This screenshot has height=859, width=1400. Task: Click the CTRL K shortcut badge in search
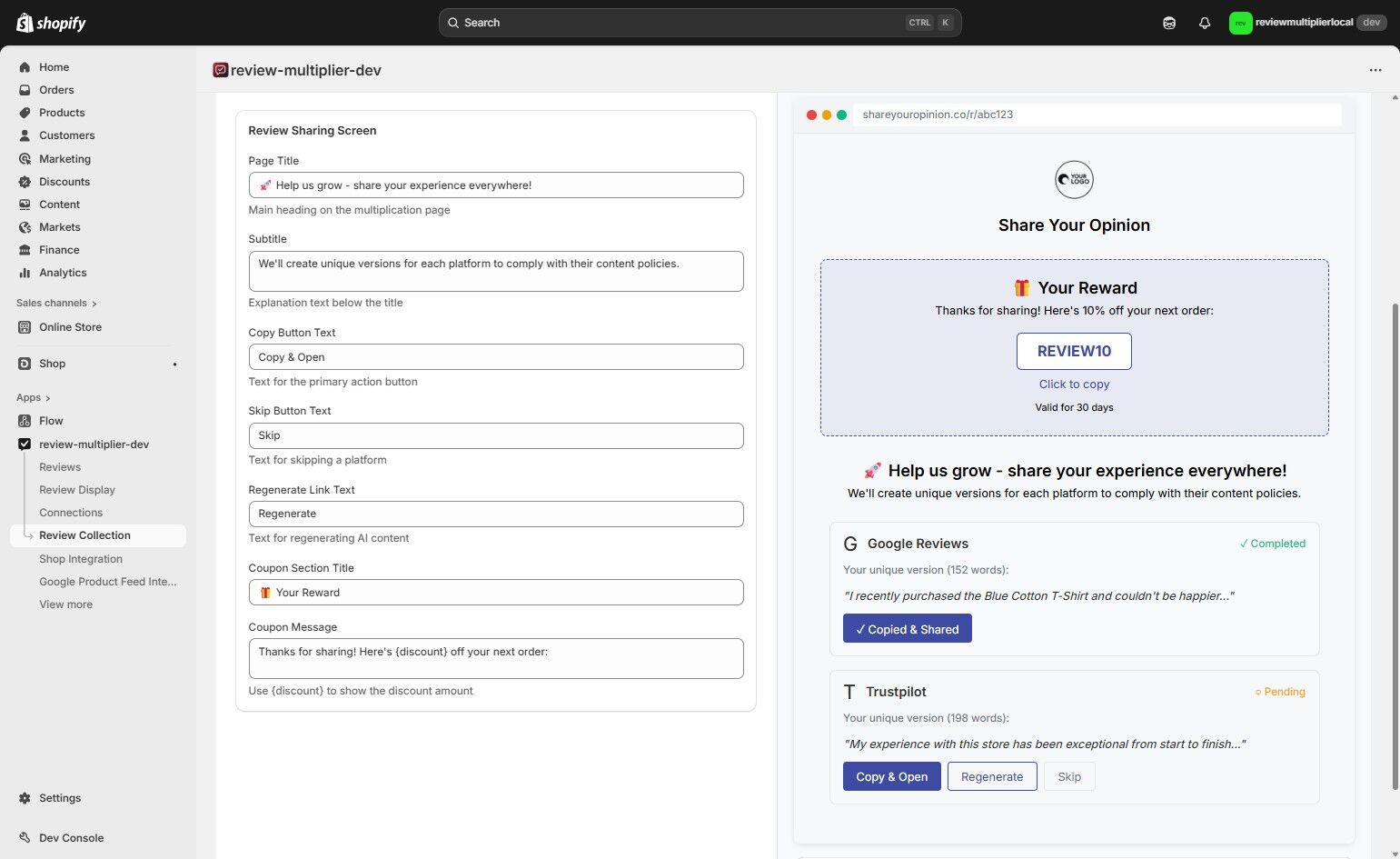[x=930, y=23]
